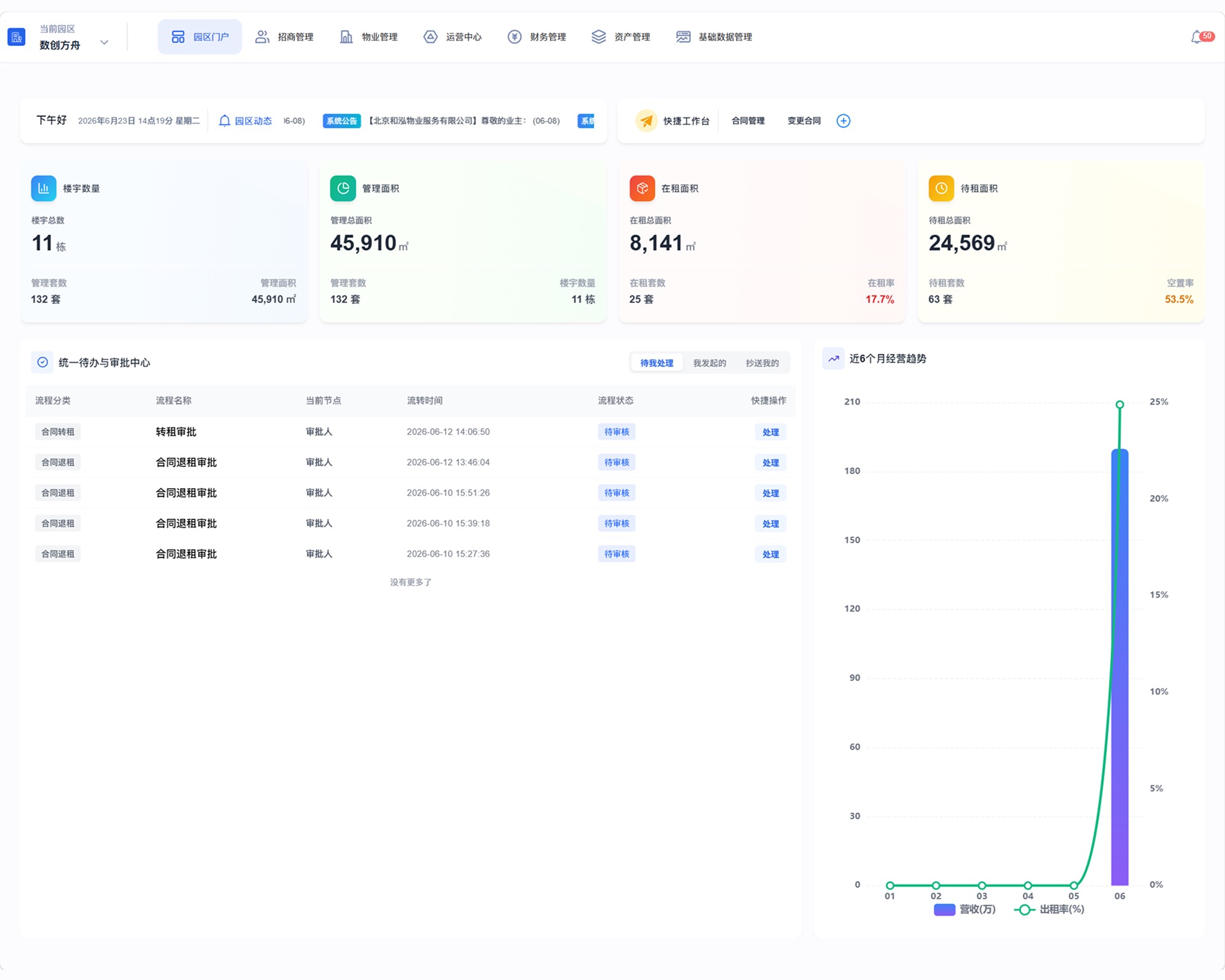The width and height of the screenshot is (1225, 980).
Task: Click the 系统公告 tag
Action: click(x=342, y=121)
